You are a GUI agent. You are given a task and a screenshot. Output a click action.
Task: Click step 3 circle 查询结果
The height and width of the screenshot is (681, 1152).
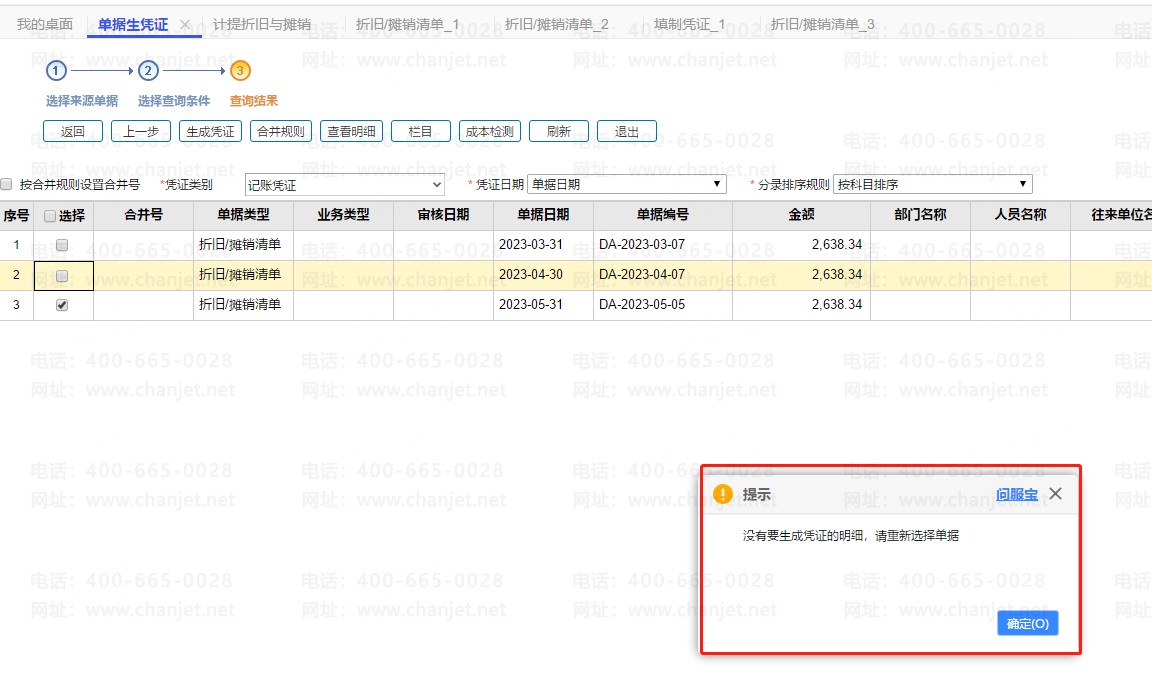(x=240, y=71)
